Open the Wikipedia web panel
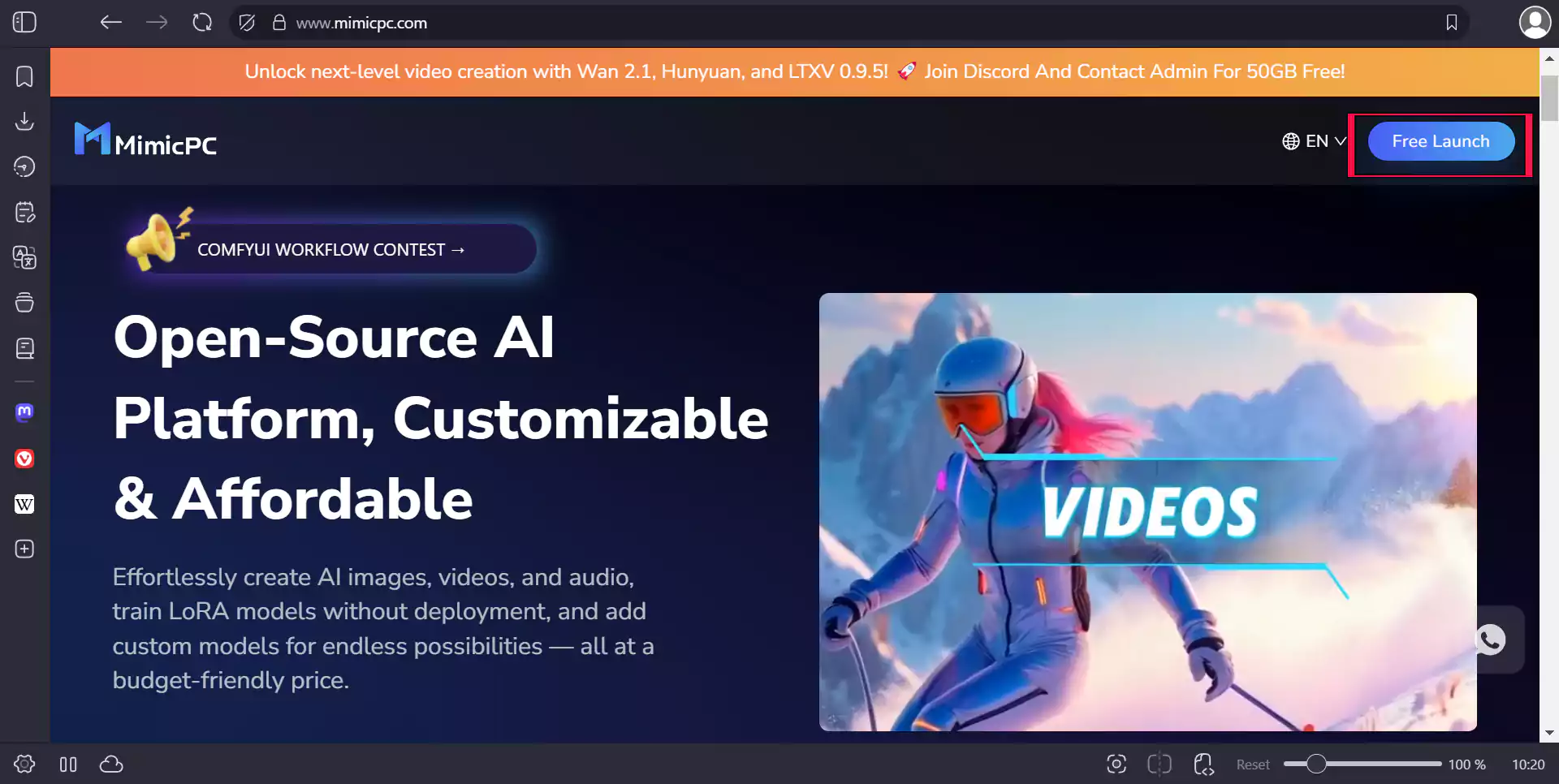The height and width of the screenshot is (784, 1559). (24, 504)
